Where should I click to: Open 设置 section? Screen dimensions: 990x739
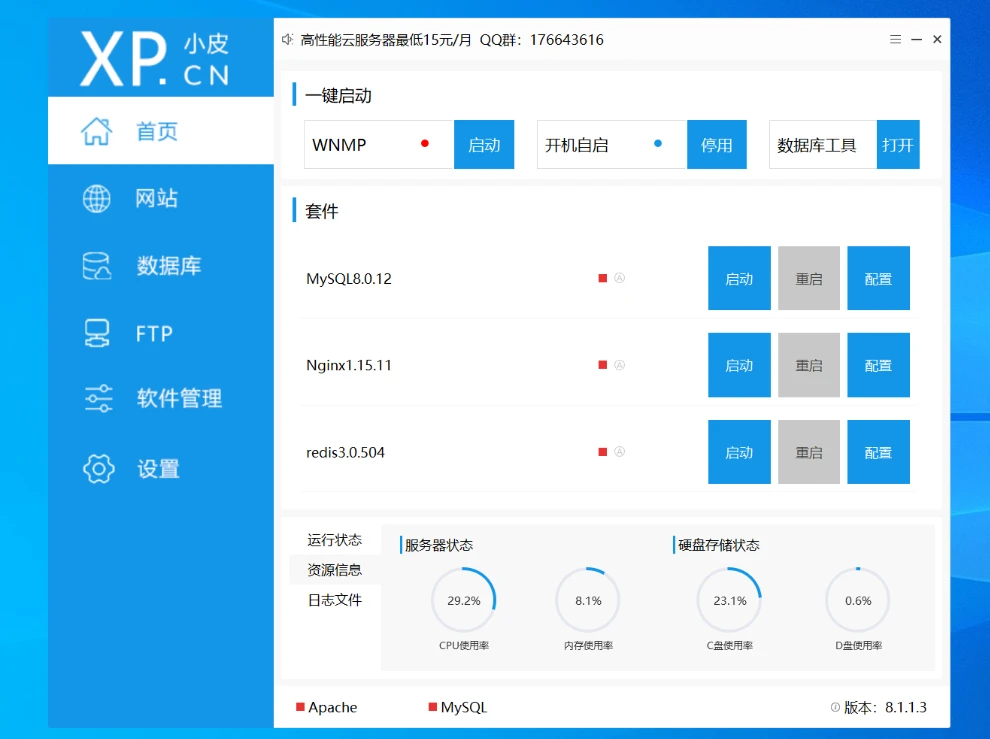[161, 469]
